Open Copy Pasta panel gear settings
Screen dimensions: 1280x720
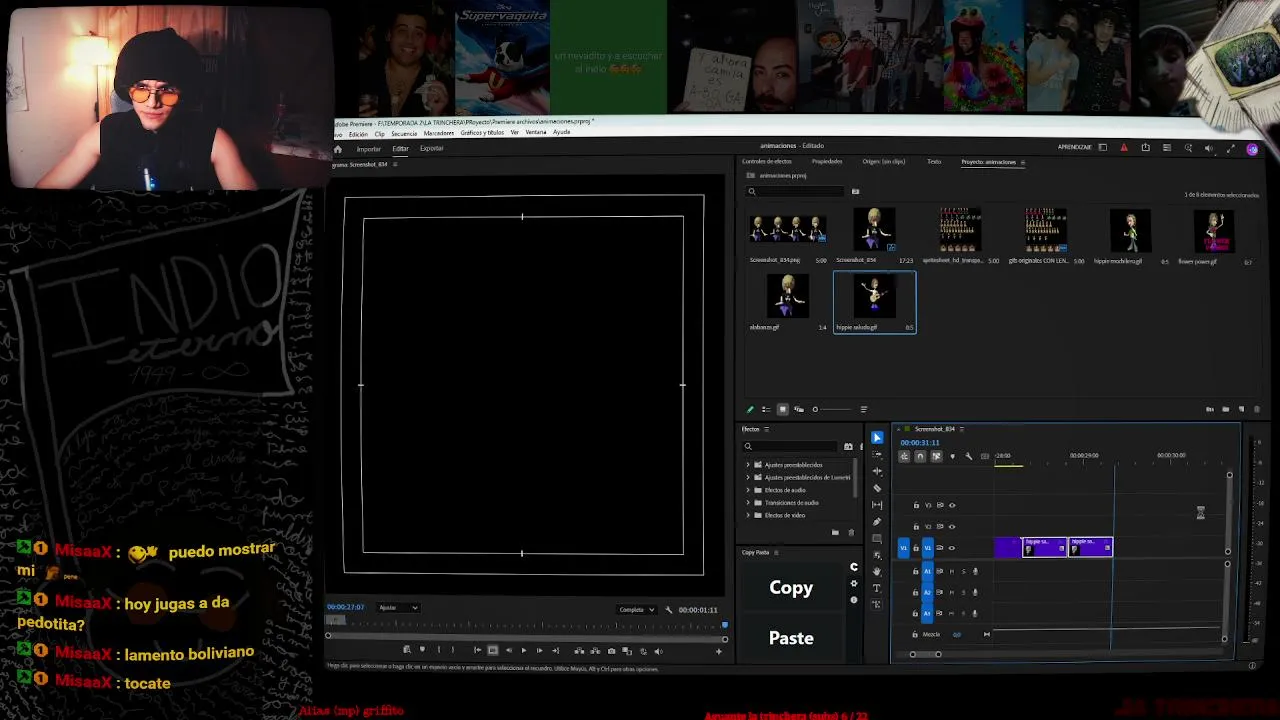coord(853,583)
